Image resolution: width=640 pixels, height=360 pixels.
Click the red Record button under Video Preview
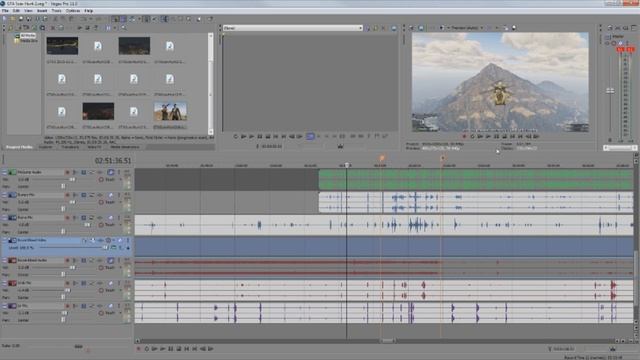click(464, 136)
